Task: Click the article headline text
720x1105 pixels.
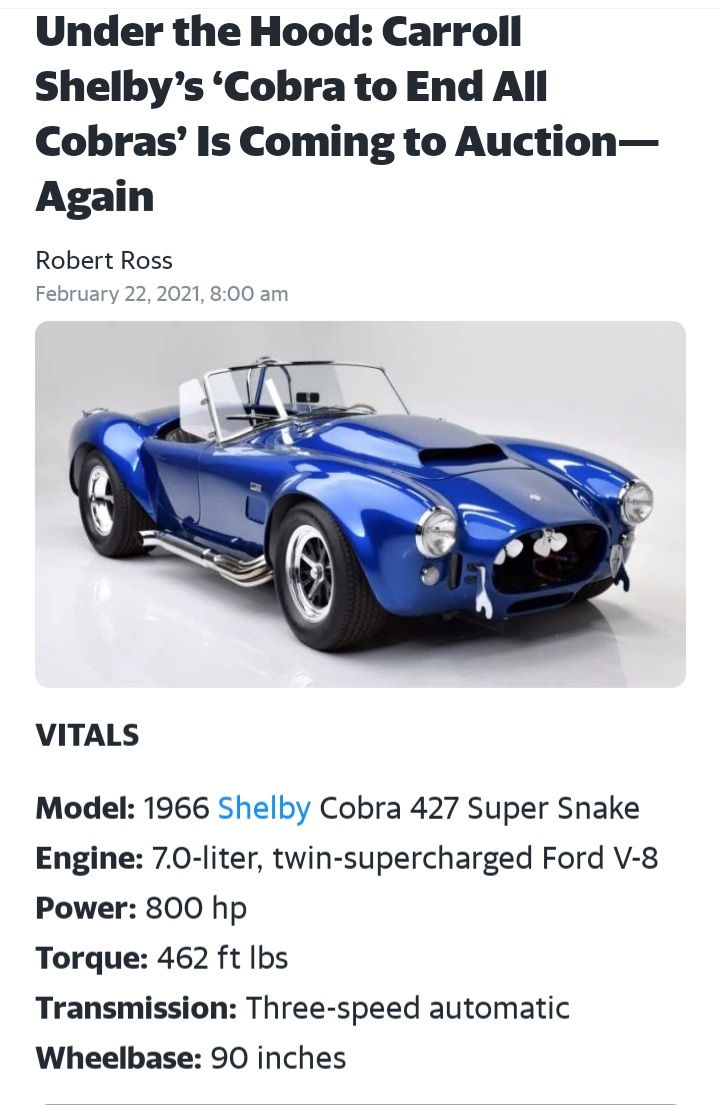Action: [x=346, y=87]
